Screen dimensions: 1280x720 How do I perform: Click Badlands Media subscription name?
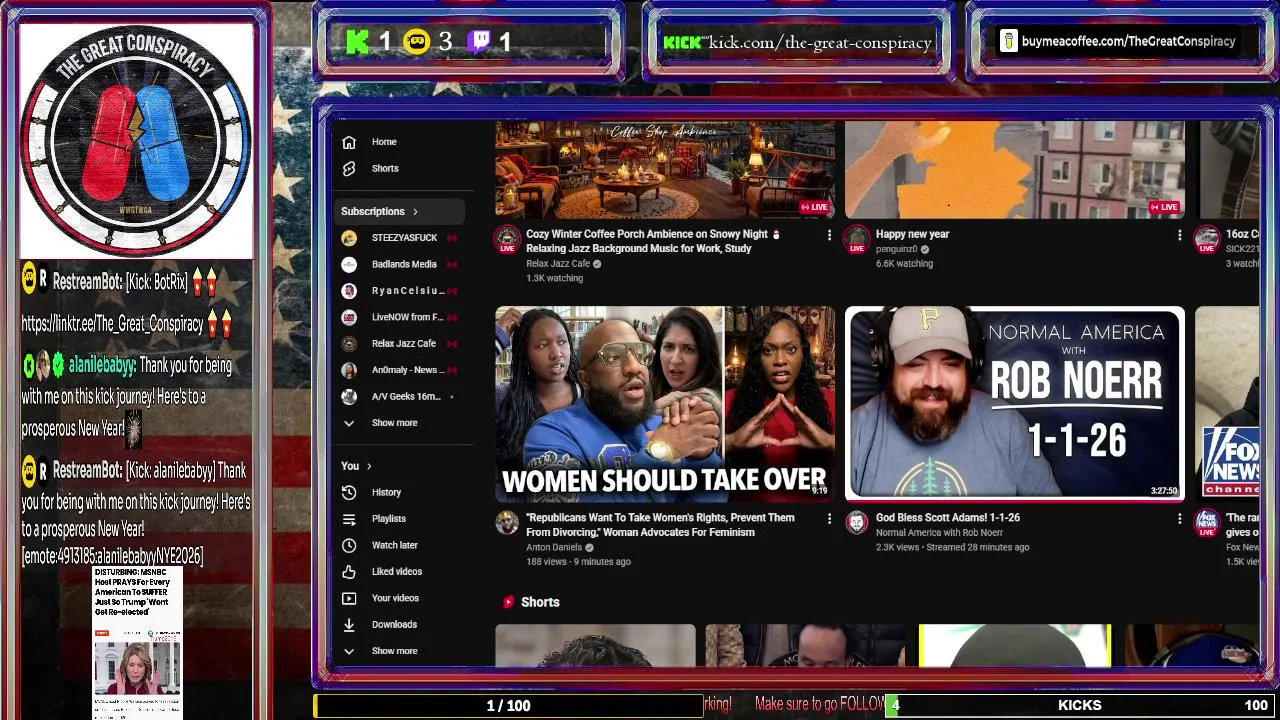tap(404, 264)
